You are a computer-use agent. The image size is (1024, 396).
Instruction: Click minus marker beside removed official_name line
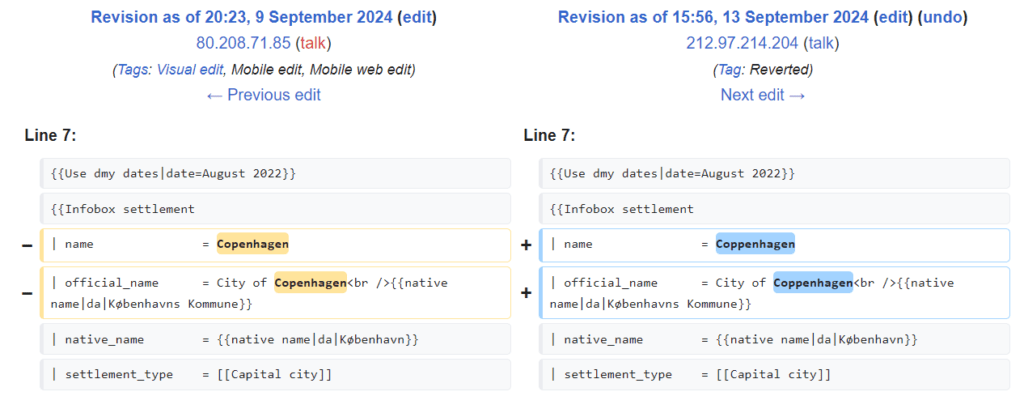(27, 293)
